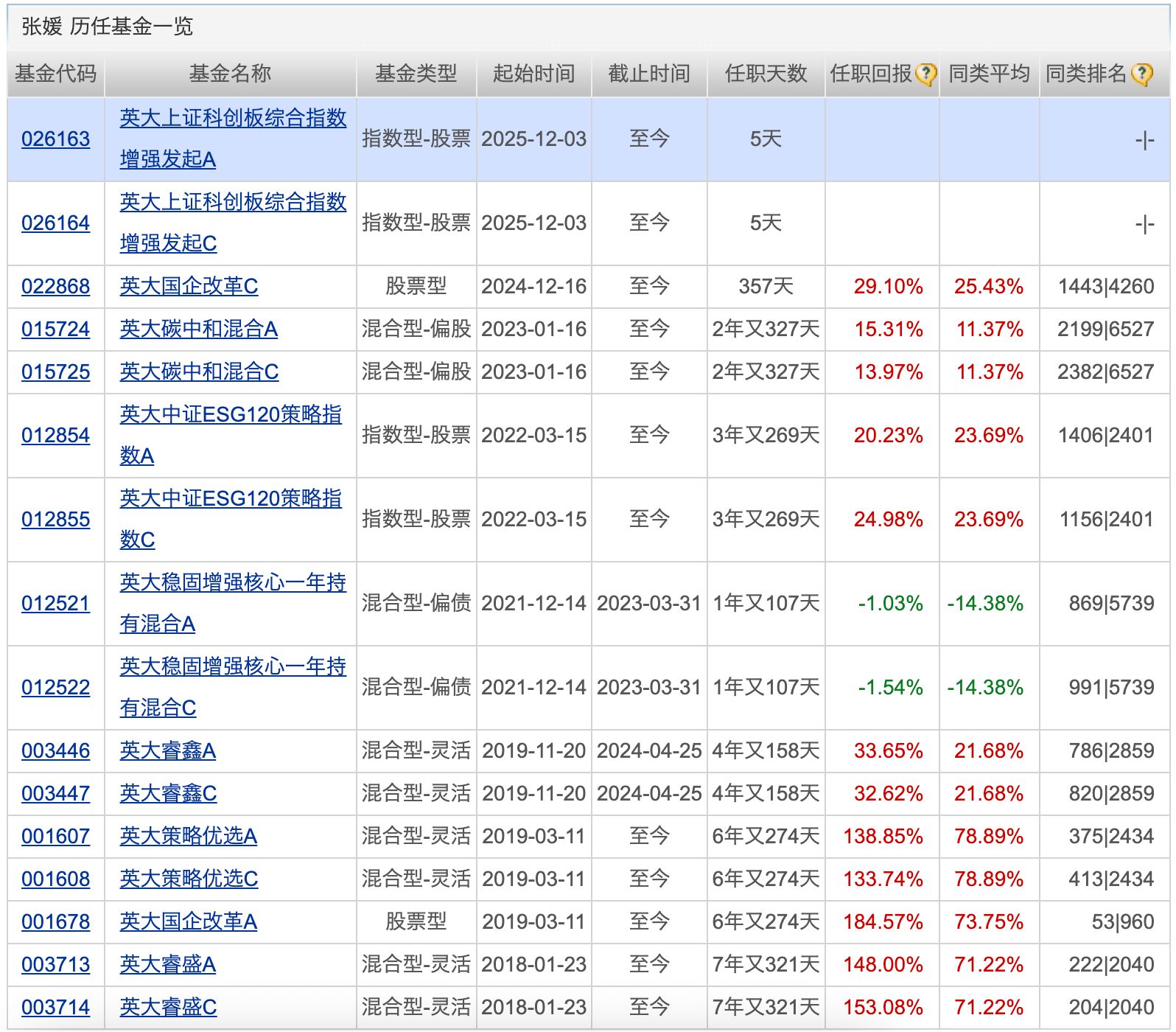This screenshot has width=1176, height=1032.
Task: Select the 29.10% return for 英大国企改革C
Action: point(889,286)
